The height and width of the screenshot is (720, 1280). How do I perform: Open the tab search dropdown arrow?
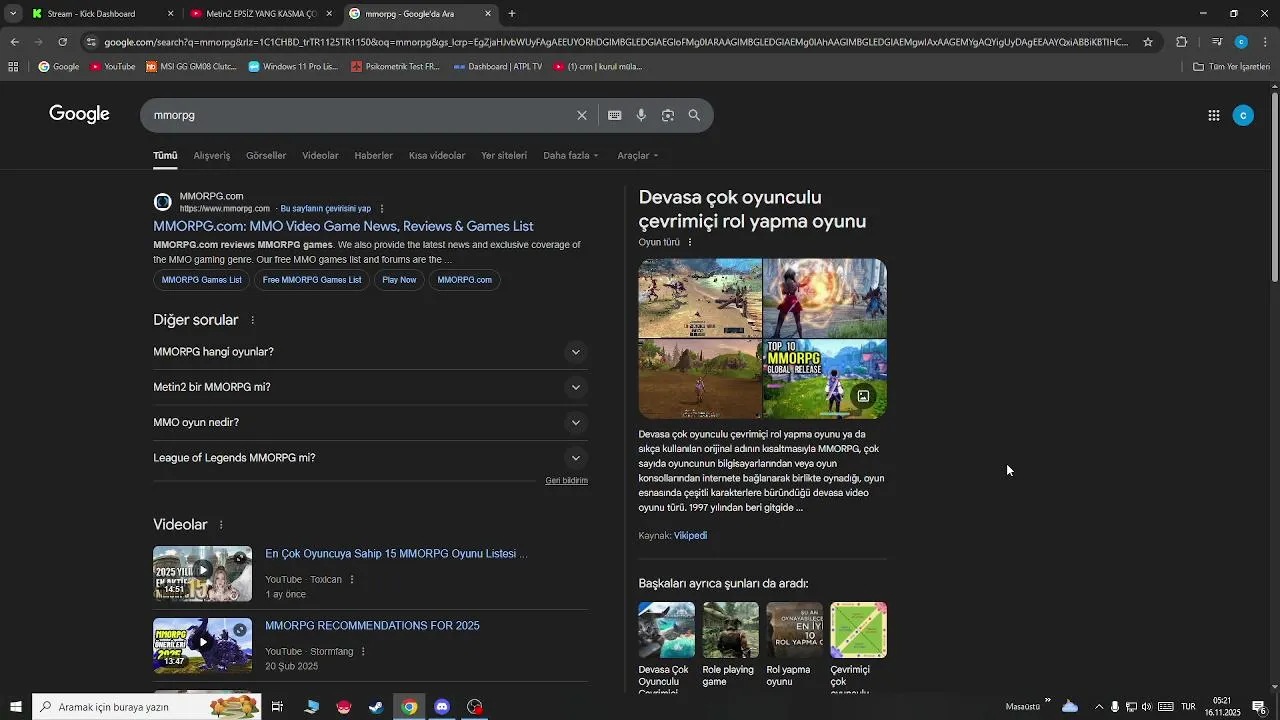(x=13, y=14)
